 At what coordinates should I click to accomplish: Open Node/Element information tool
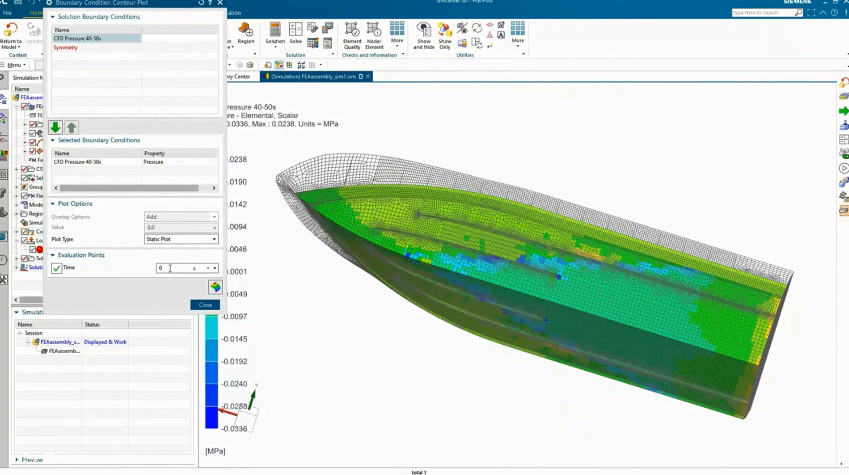click(374, 36)
